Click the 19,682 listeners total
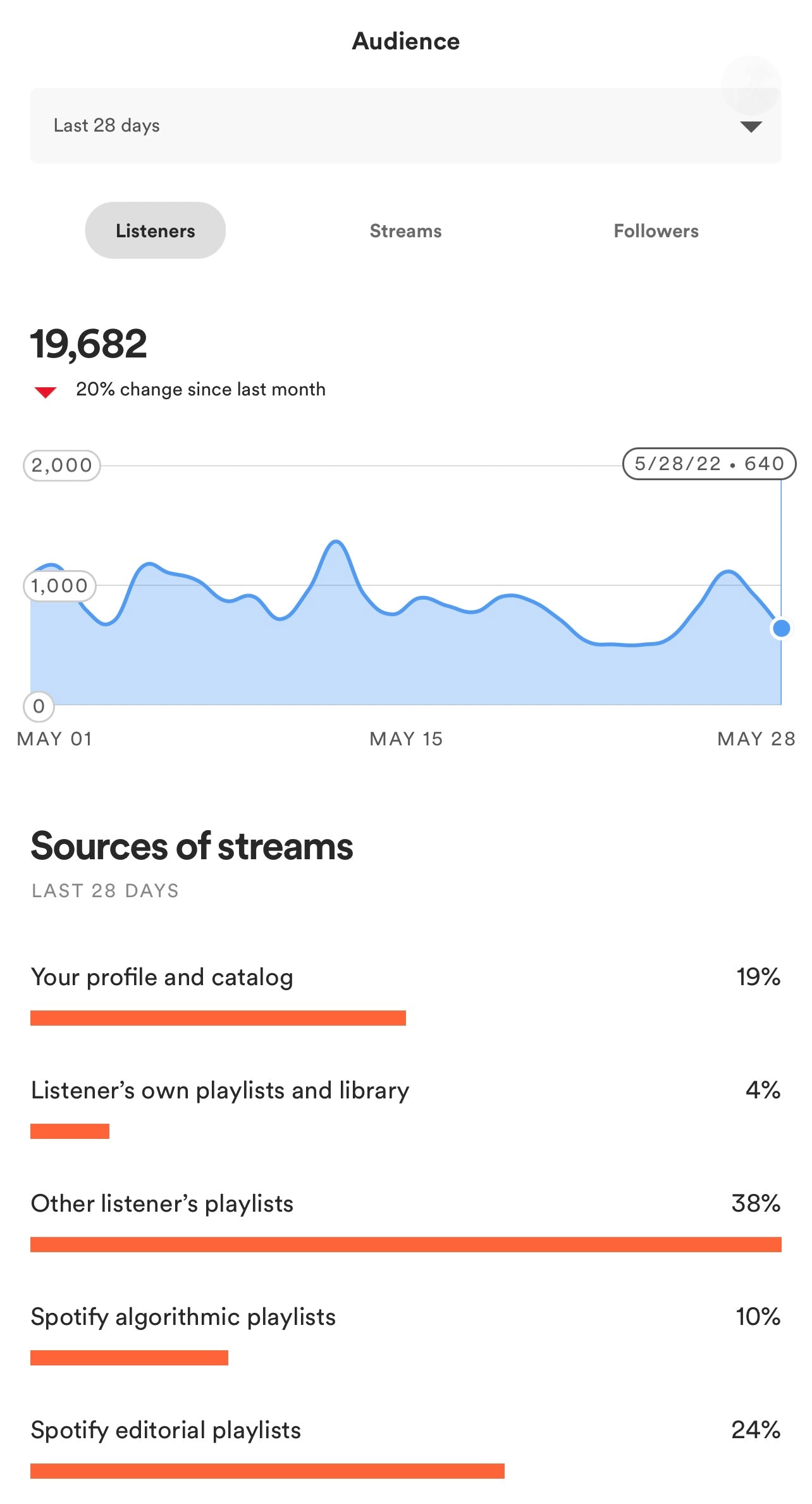 pos(89,344)
